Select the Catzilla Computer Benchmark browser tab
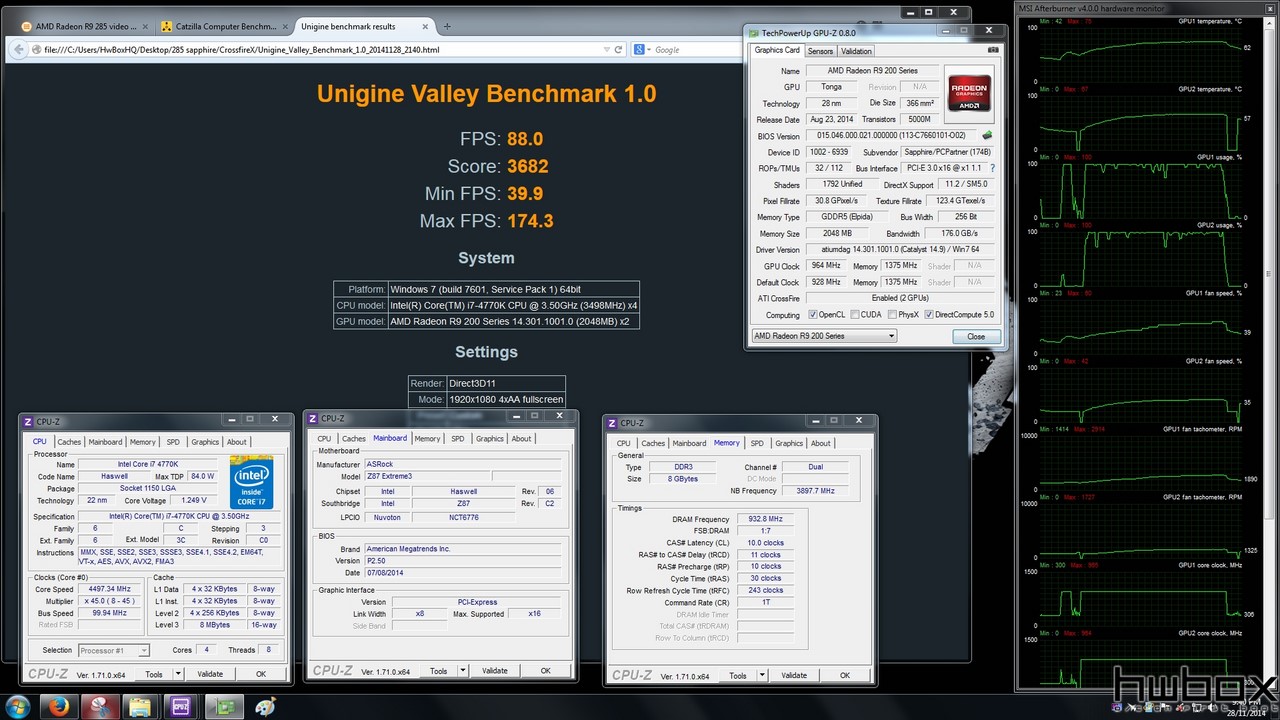1280x720 pixels. click(x=224, y=26)
